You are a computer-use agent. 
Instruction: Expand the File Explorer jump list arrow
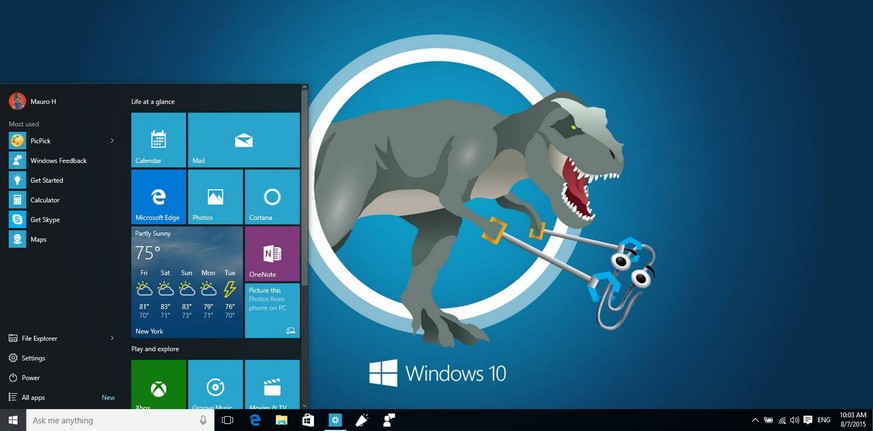click(x=112, y=338)
